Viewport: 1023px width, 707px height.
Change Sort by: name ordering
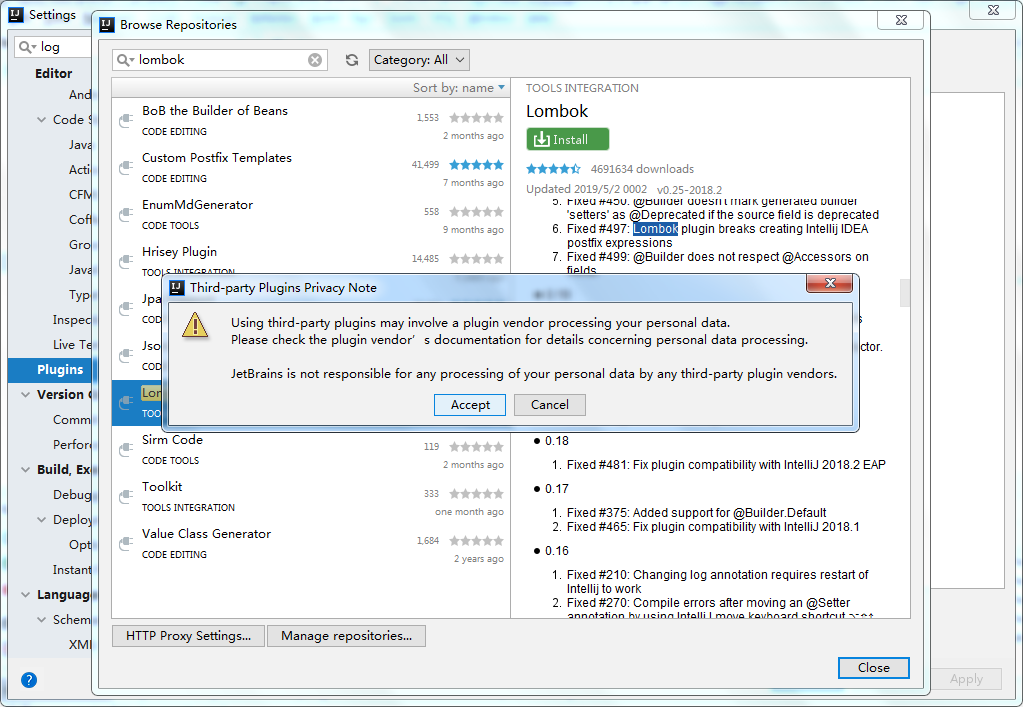(459, 87)
